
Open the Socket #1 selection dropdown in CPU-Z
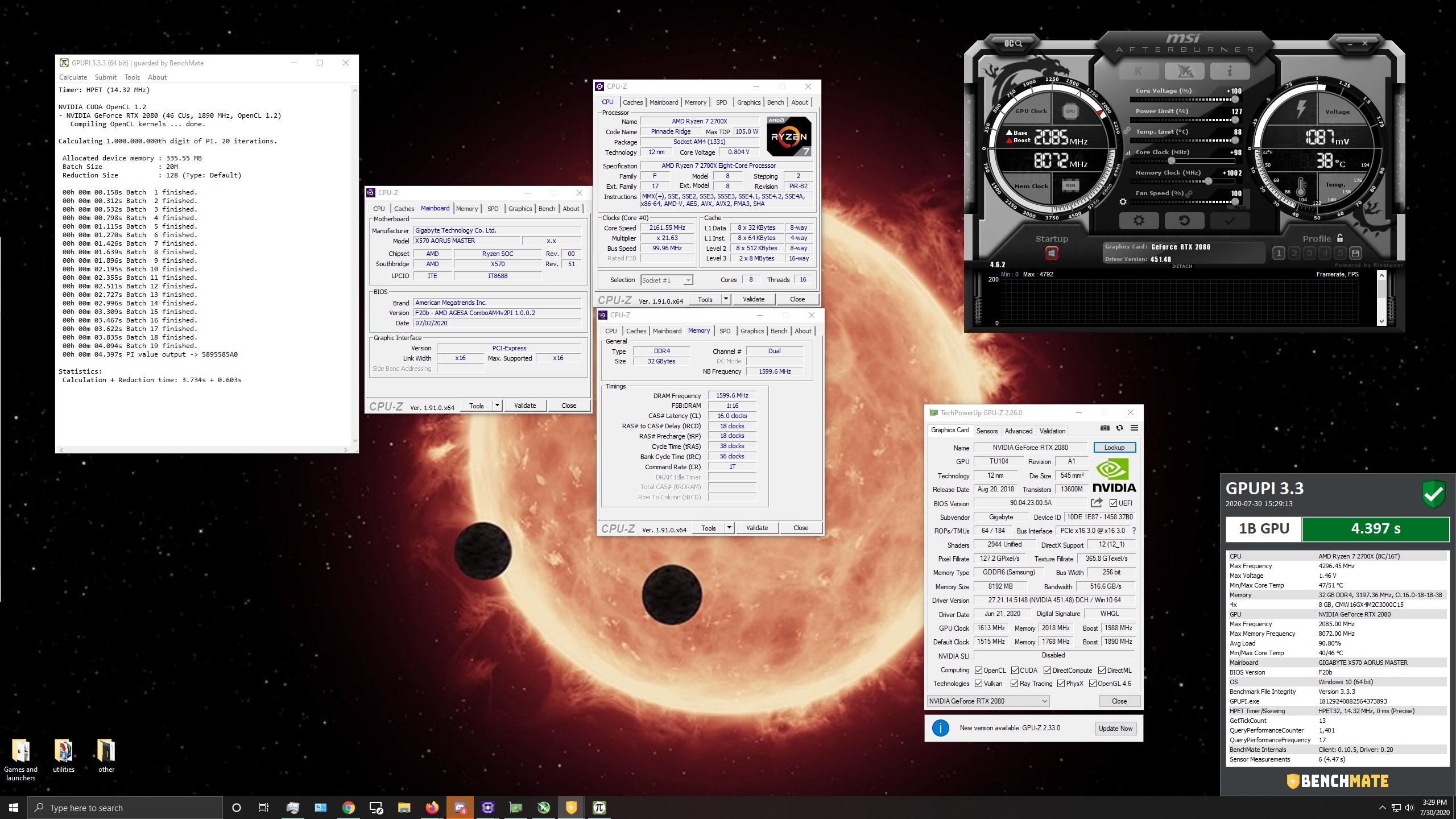pyautogui.click(x=667, y=280)
